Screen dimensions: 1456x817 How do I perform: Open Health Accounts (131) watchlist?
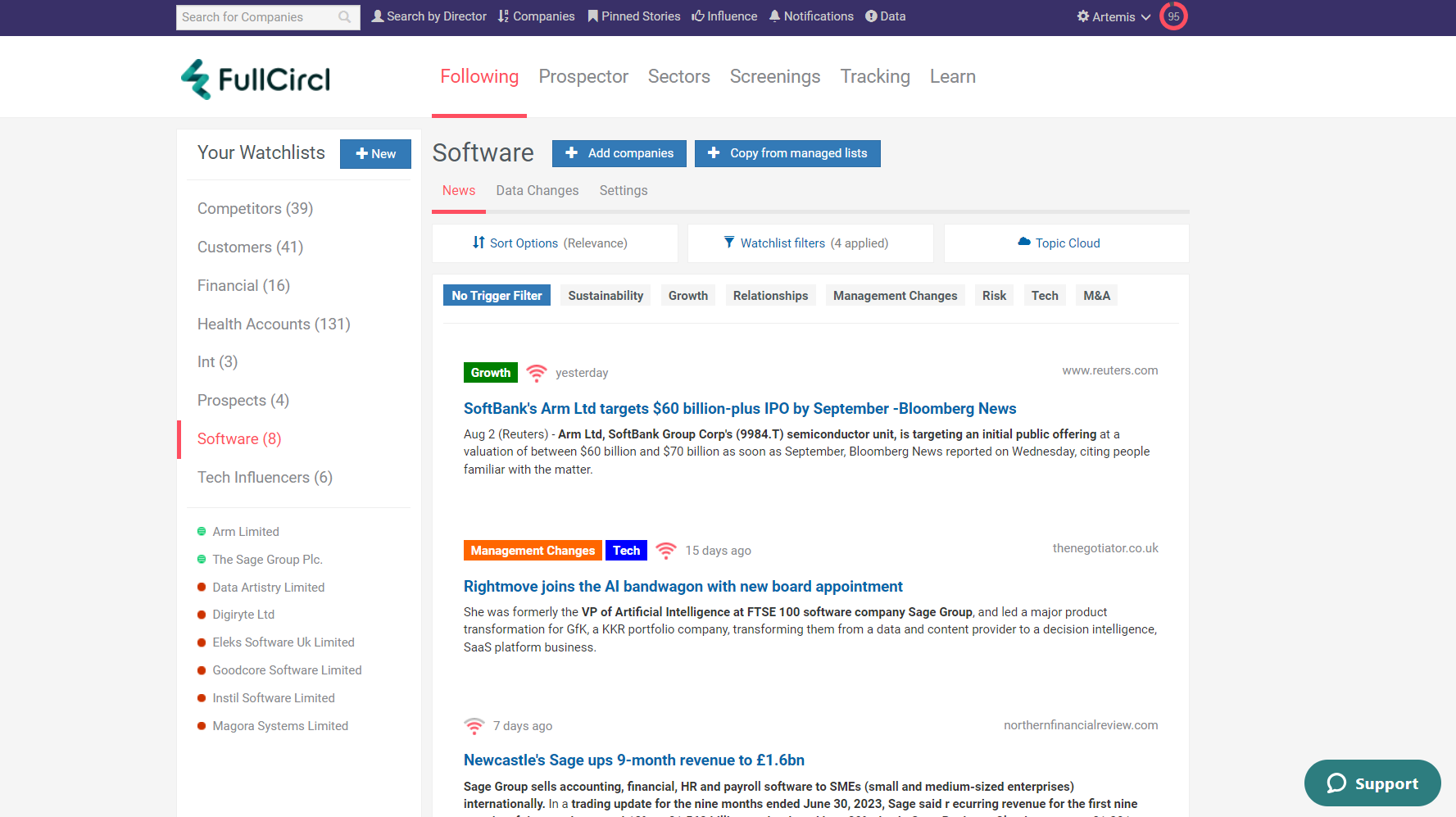pos(274,325)
